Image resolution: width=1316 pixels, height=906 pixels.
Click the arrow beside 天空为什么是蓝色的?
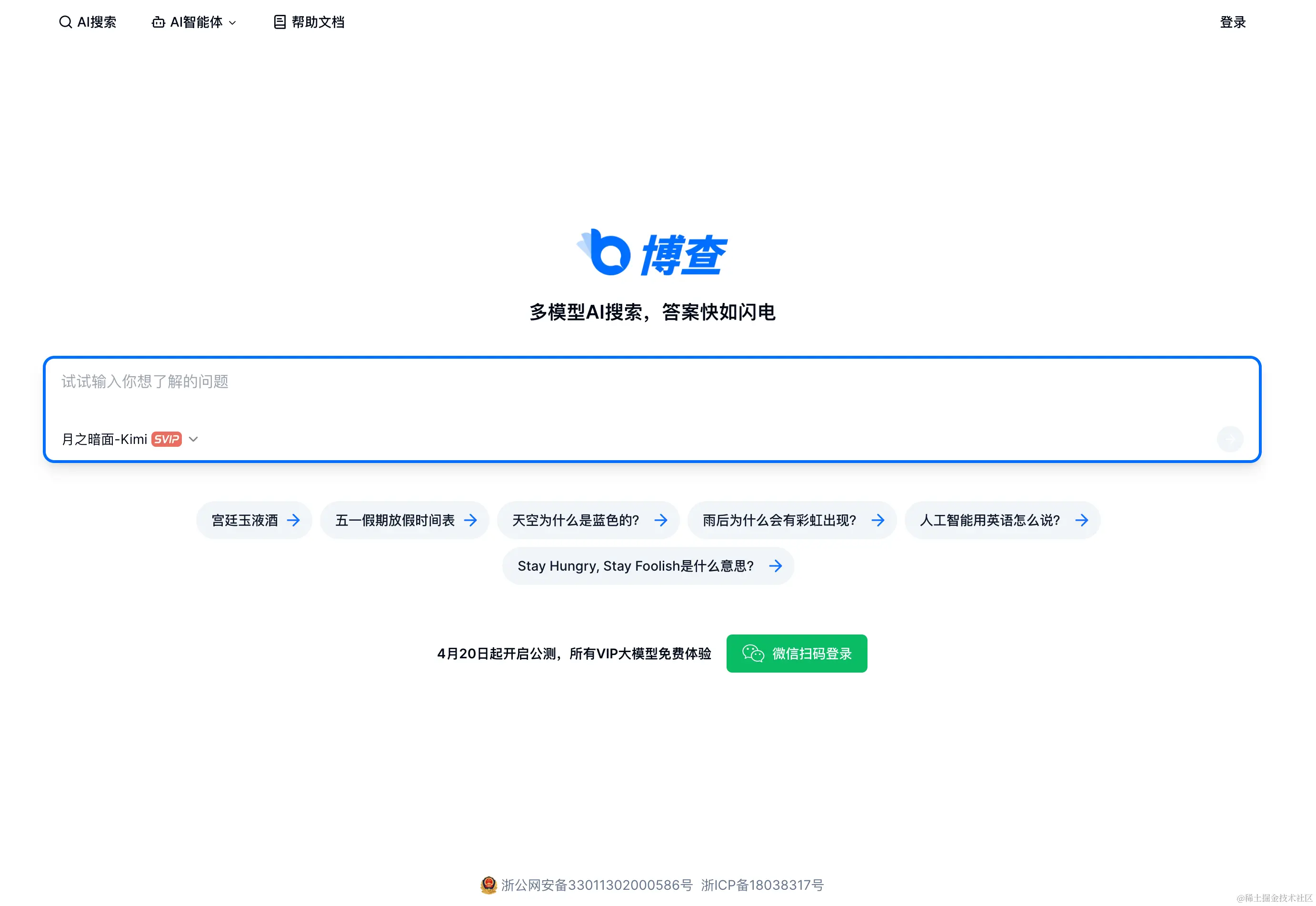(660, 520)
